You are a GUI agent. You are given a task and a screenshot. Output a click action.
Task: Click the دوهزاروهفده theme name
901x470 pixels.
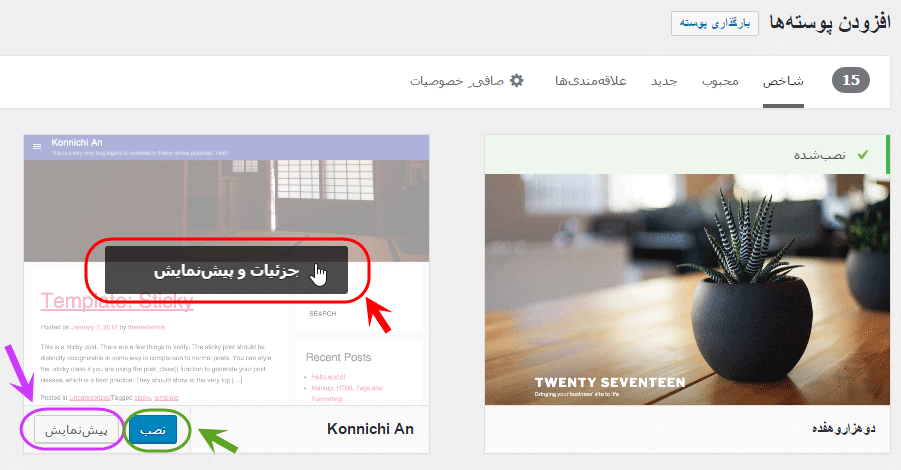844,429
